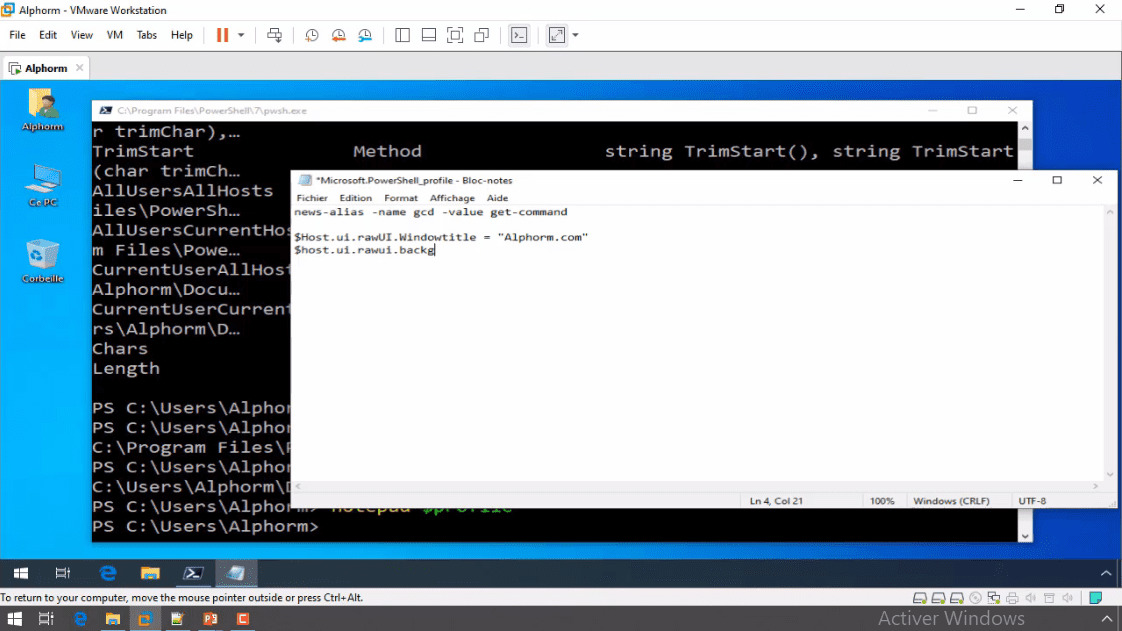Switch to Unity mode

pyautogui.click(x=481, y=35)
